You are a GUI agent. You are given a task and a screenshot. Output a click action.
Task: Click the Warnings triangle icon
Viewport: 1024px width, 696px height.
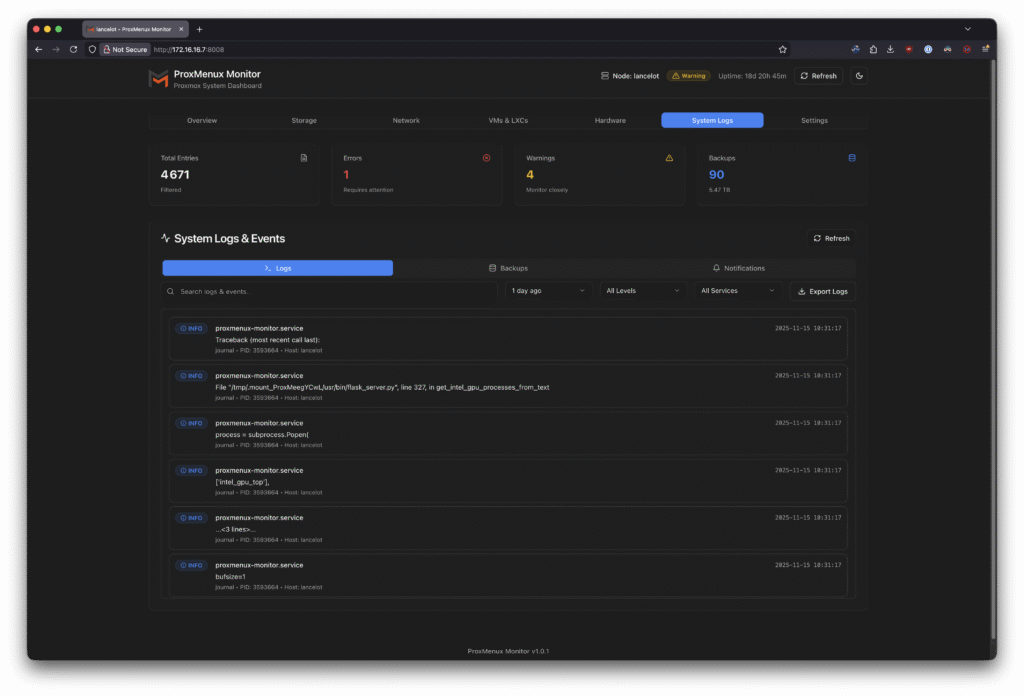coord(669,158)
